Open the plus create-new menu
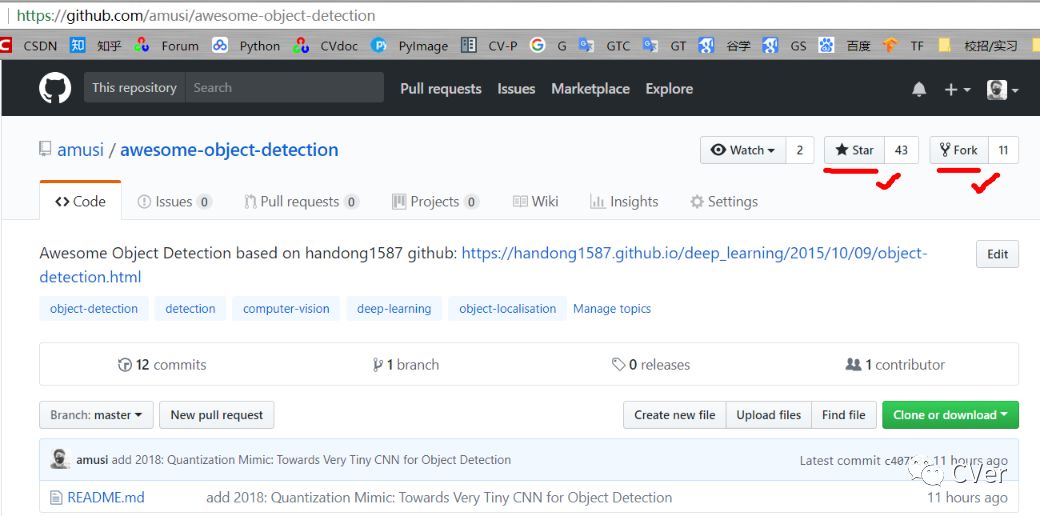The image size is (1040, 516). pyautogui.click(x=957, y=90)
